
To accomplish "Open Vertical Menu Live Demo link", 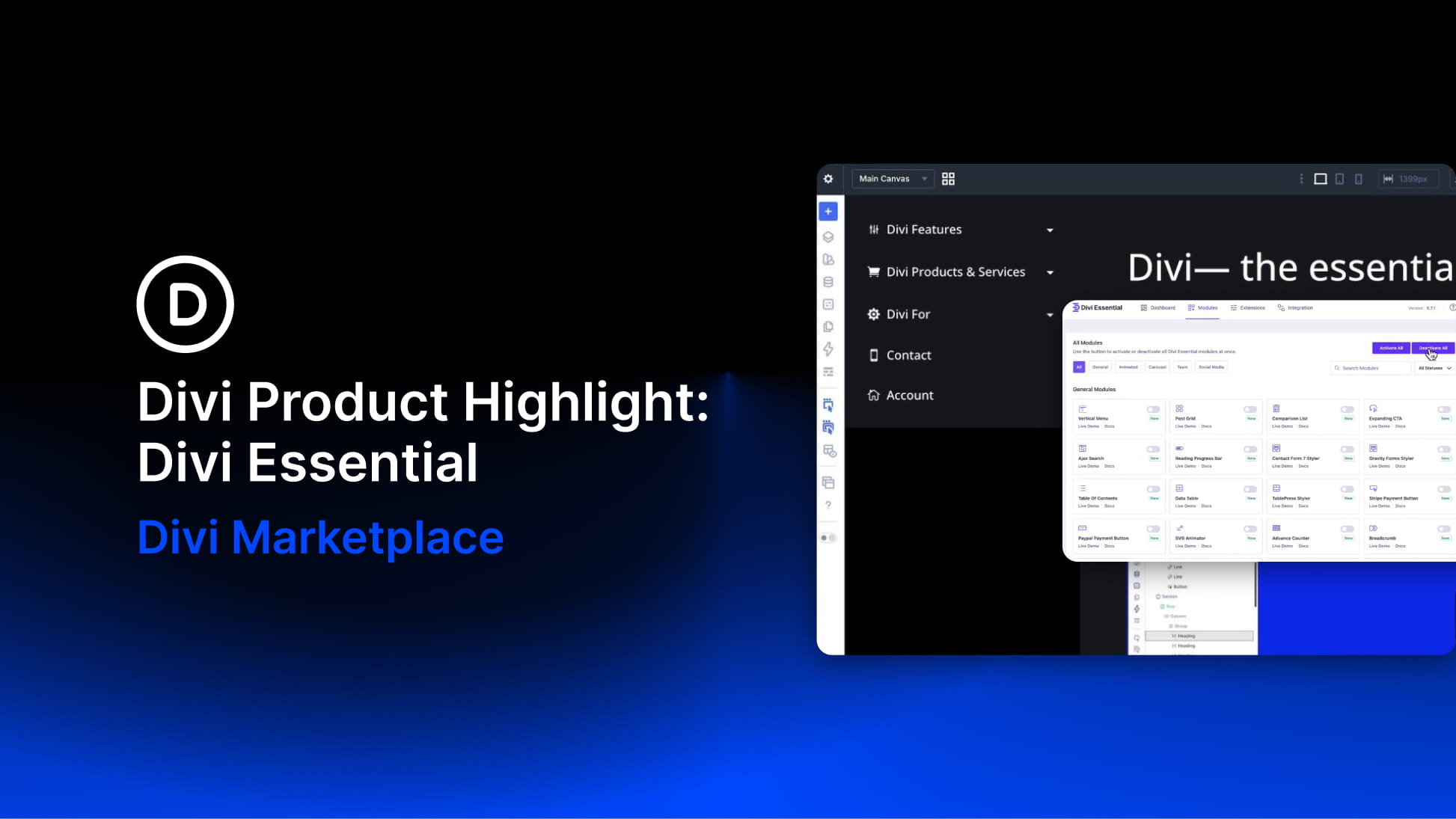I will click(x=1088, y=426).
